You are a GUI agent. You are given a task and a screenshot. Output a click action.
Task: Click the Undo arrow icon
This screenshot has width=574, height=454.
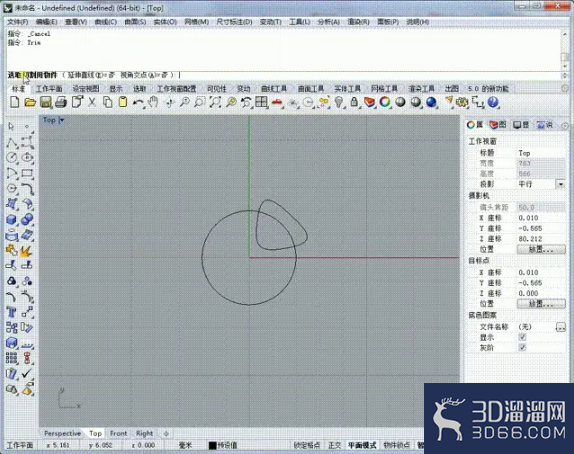138,103
